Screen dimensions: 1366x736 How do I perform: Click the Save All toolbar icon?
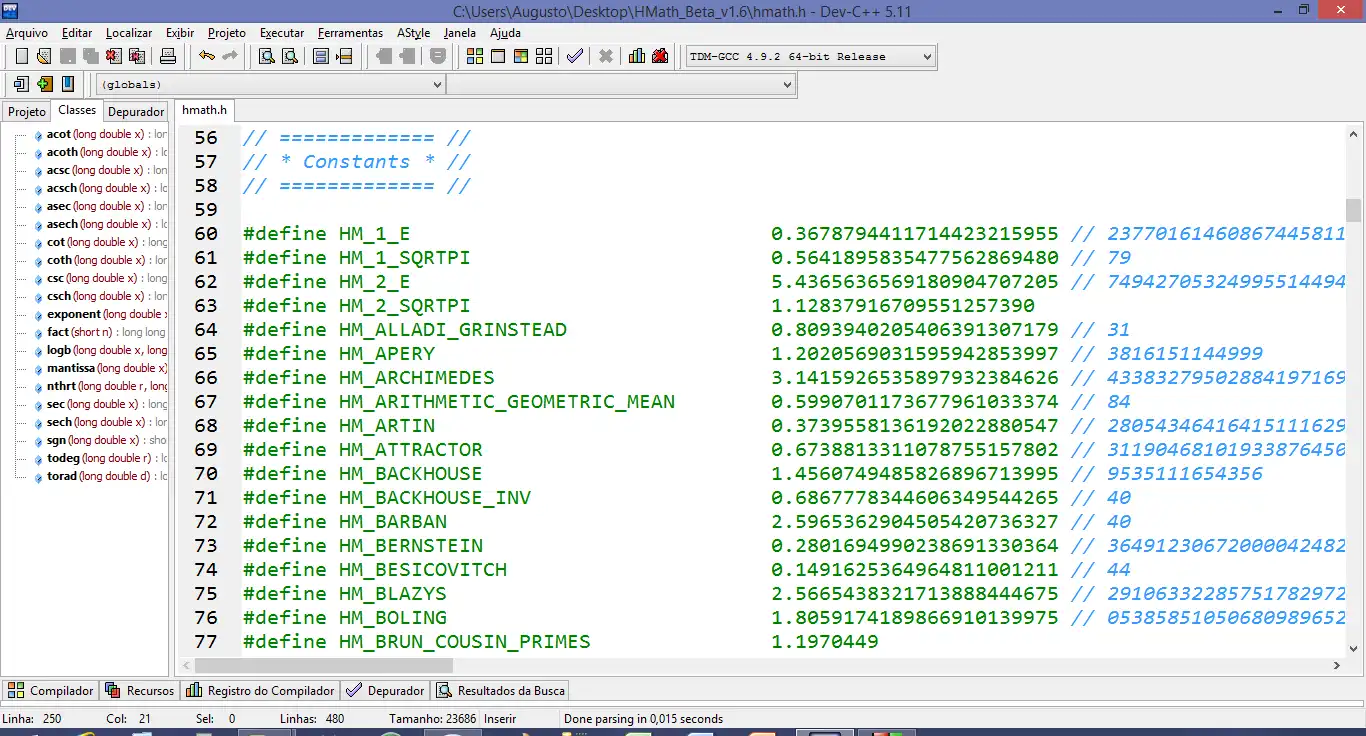pyautogui.click(x=91, y=56)
